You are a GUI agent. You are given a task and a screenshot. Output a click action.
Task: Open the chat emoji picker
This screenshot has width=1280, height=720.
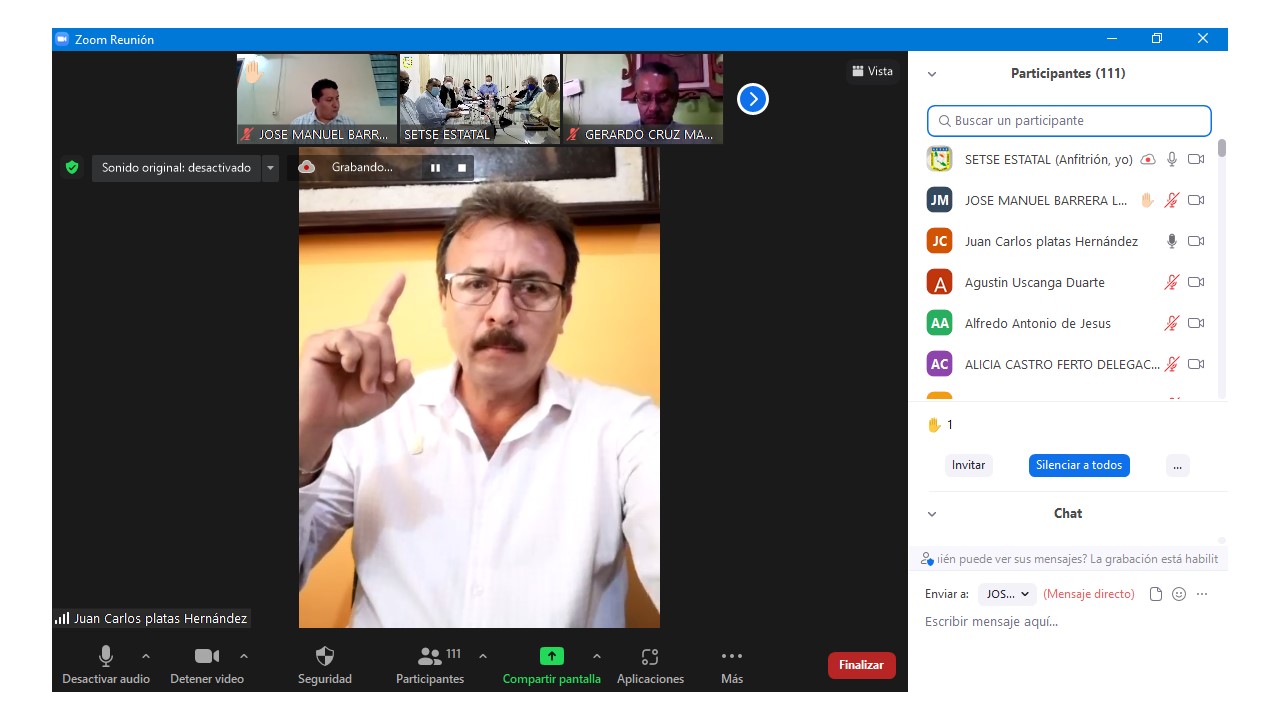(x=1179, y=594)
